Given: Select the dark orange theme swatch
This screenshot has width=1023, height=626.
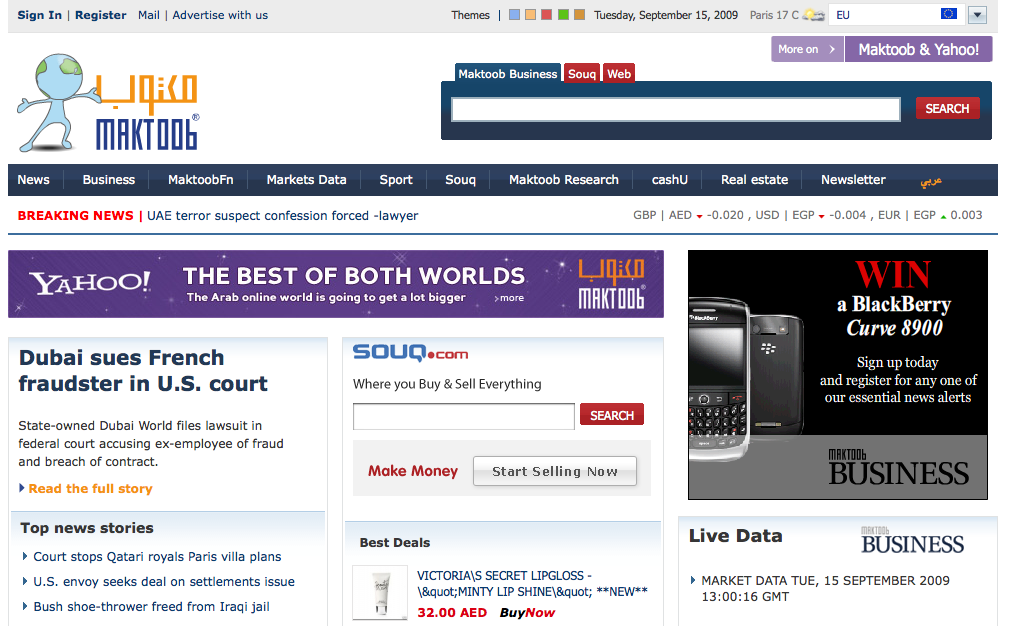Looking at the screenshot, I should [x=579, y=14].
